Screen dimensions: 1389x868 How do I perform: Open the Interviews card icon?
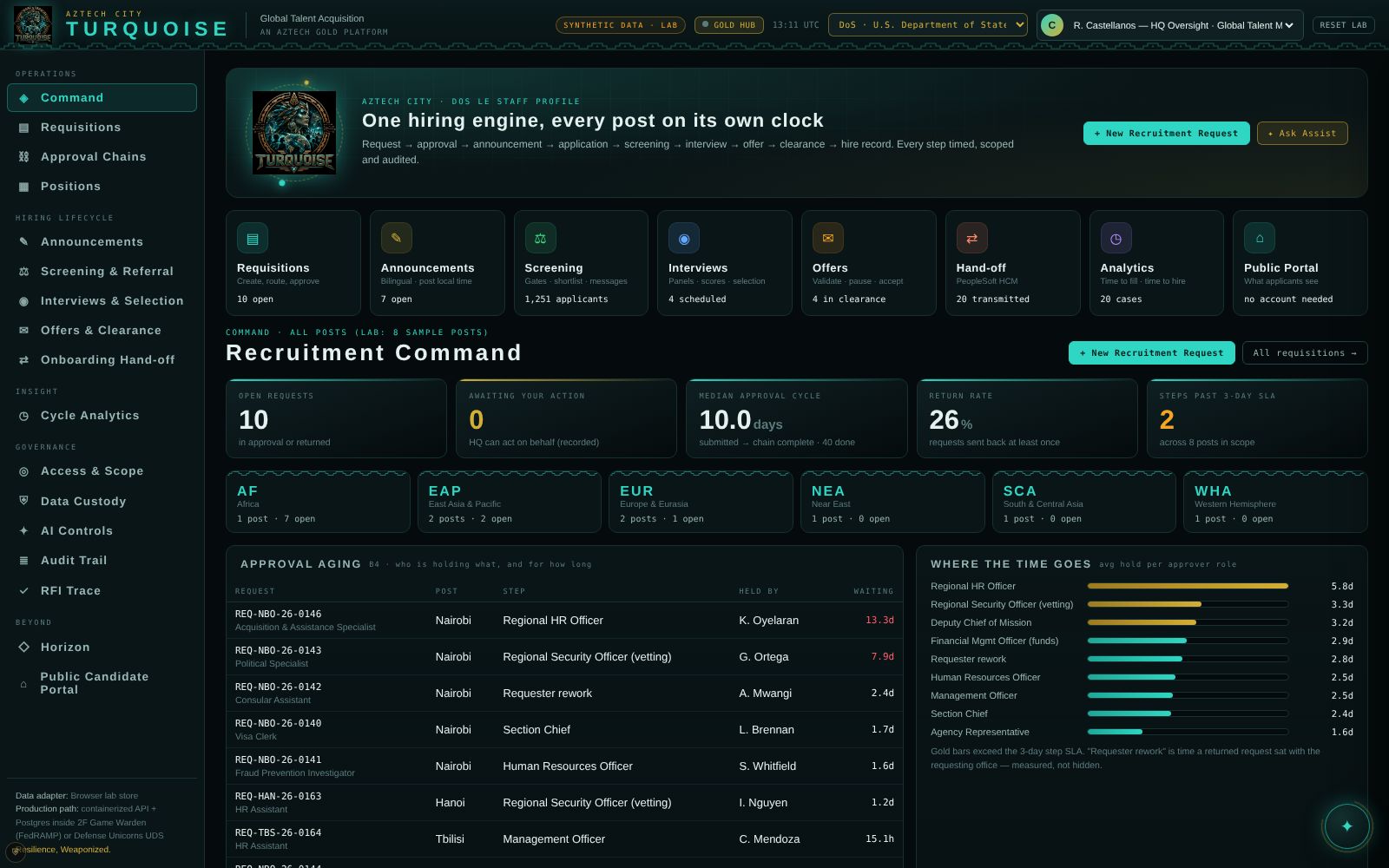coord(684,238)
